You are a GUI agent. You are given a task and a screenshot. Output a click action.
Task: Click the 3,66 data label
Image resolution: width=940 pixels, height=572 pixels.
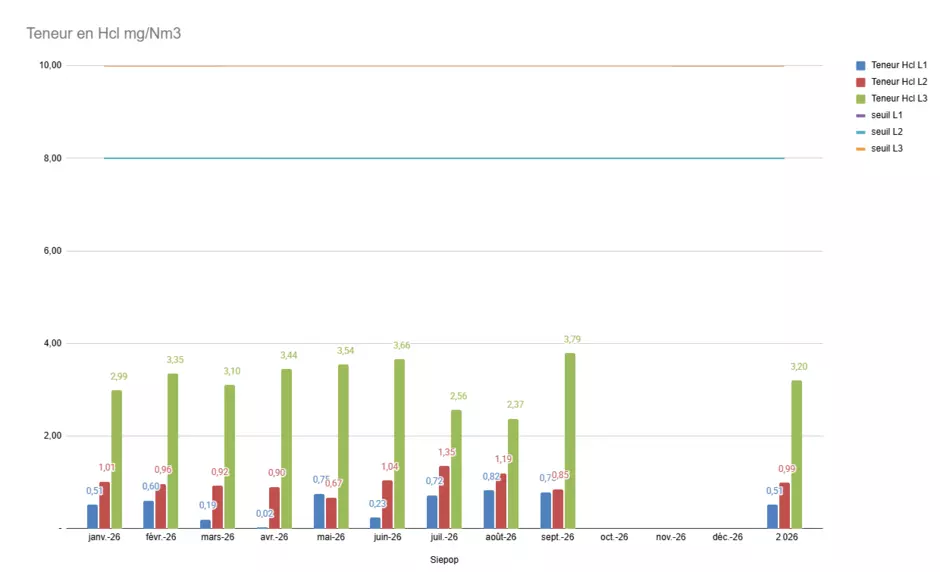(x=402, y=345)
